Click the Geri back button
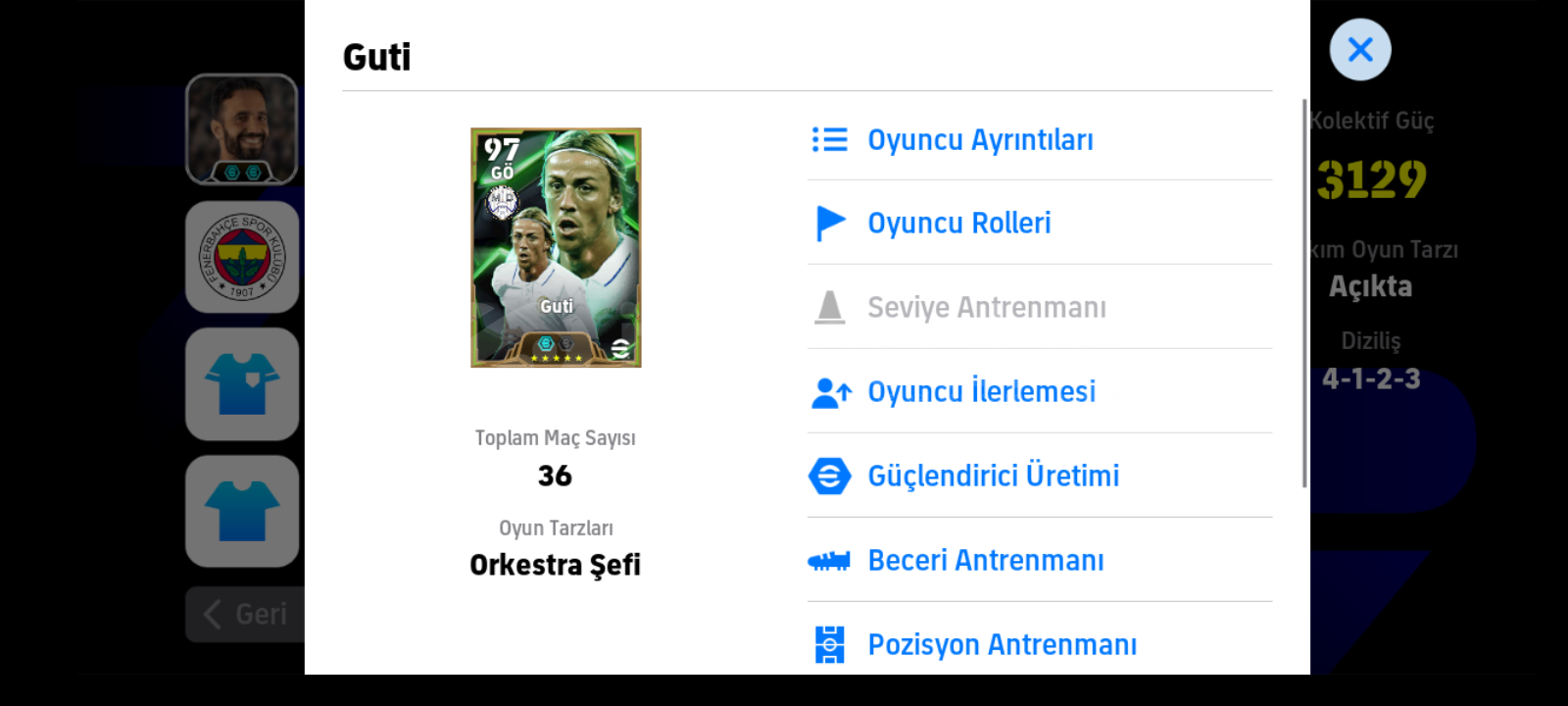Screen dimensions: 1568x706 [x=245, y=615]
